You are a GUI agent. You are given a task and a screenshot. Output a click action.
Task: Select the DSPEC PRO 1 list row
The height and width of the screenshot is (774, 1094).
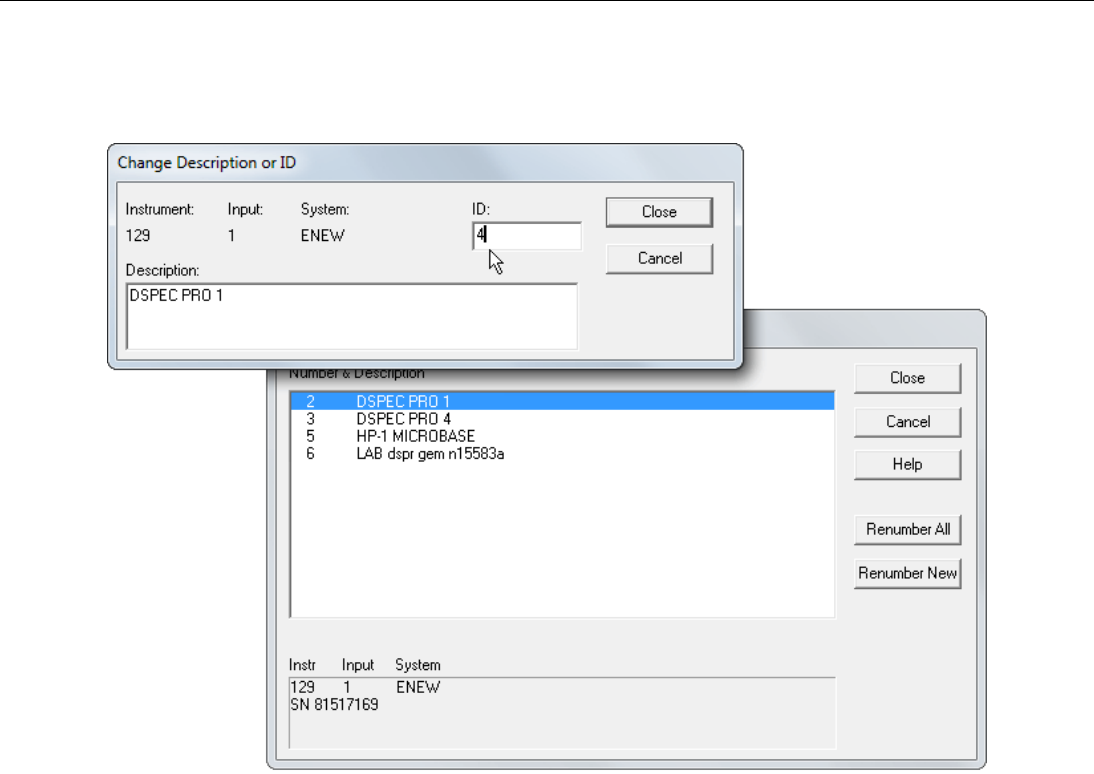tap(562, 401)
